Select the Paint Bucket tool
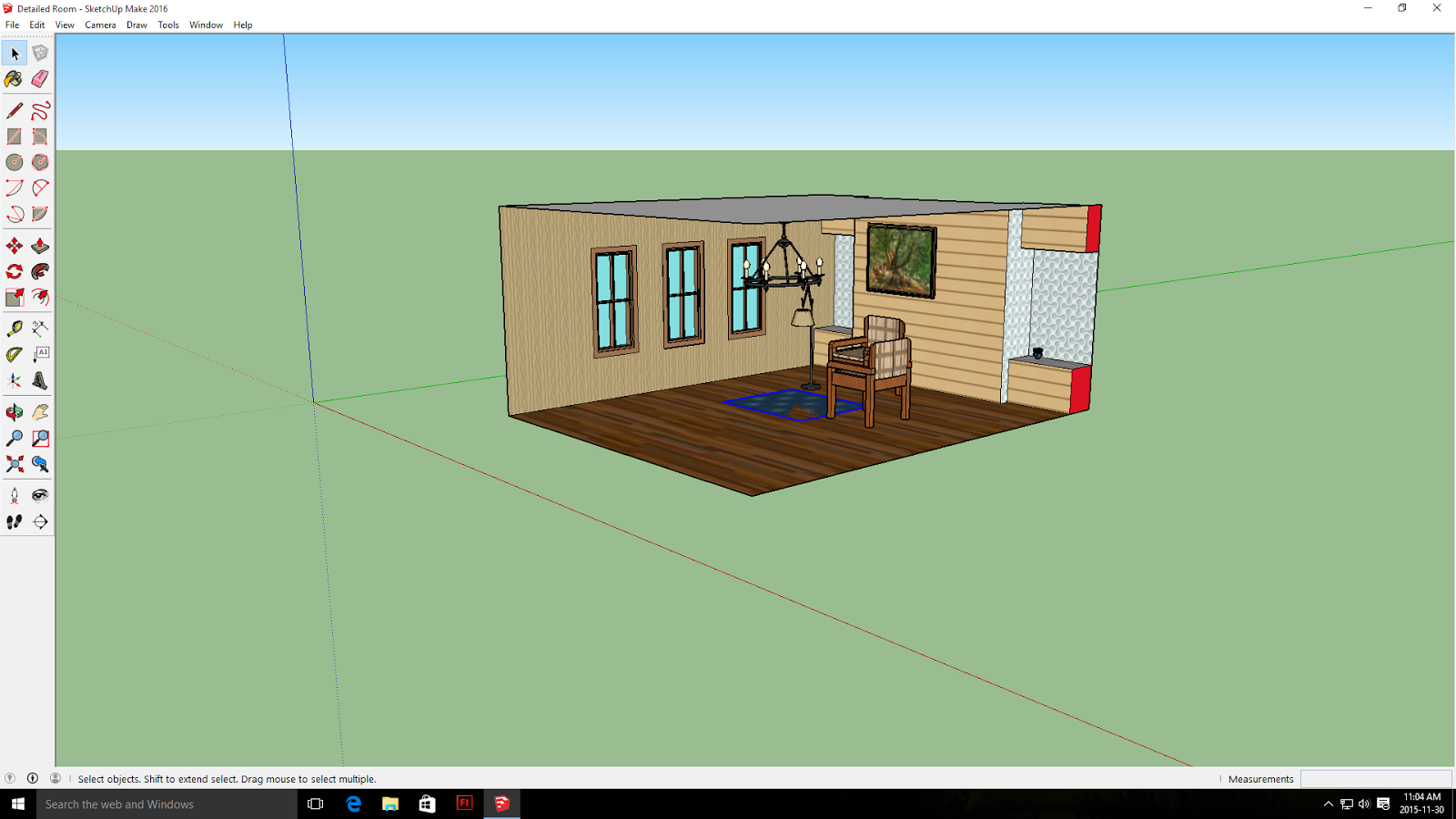 click(14, 80)
